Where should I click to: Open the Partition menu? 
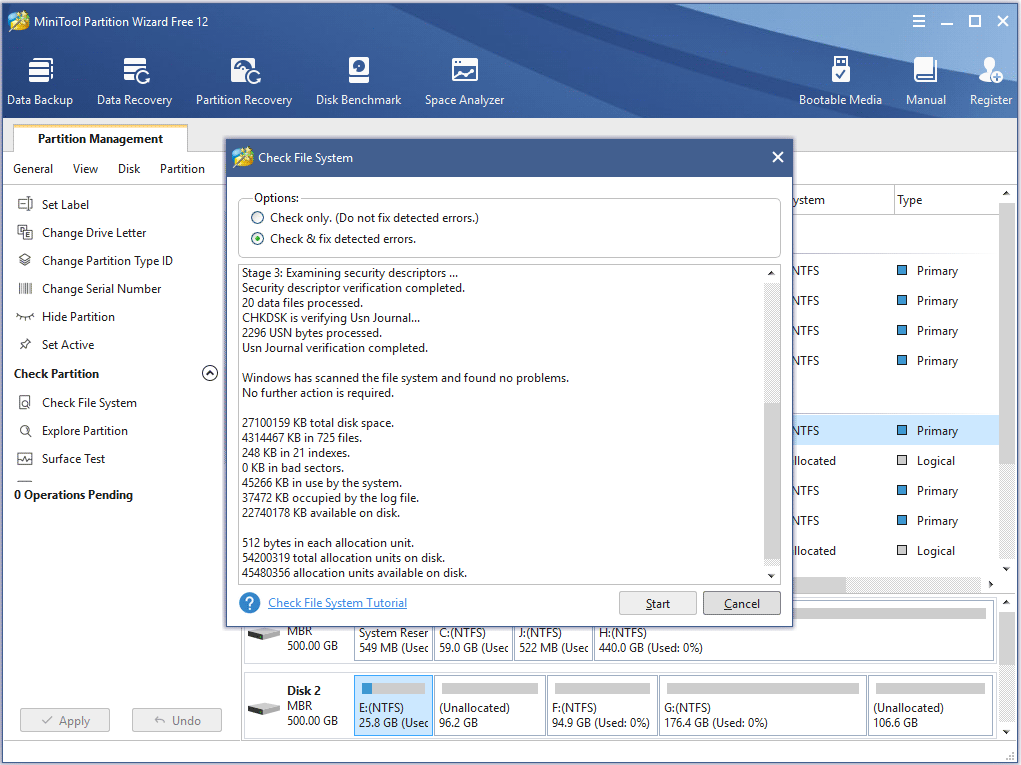(x=182, y=169)
